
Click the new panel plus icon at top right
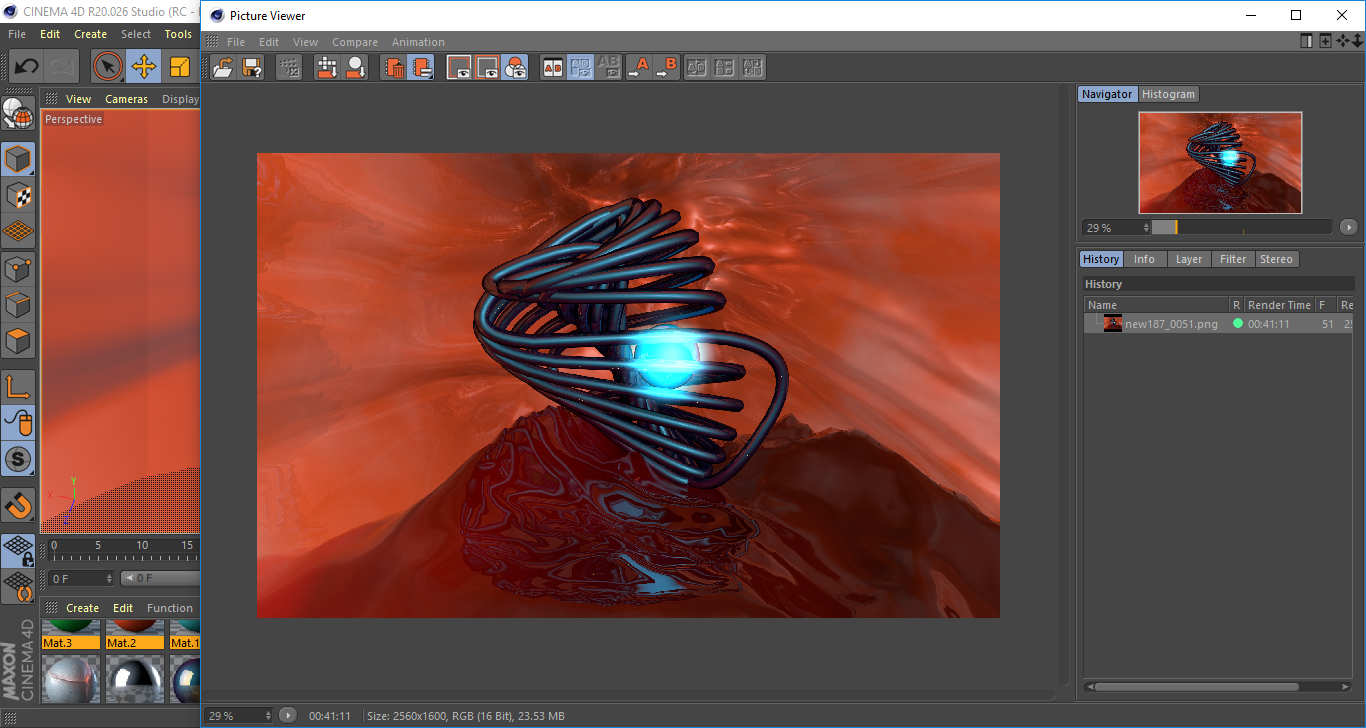pyautogui.click(x=1325, y=41)
